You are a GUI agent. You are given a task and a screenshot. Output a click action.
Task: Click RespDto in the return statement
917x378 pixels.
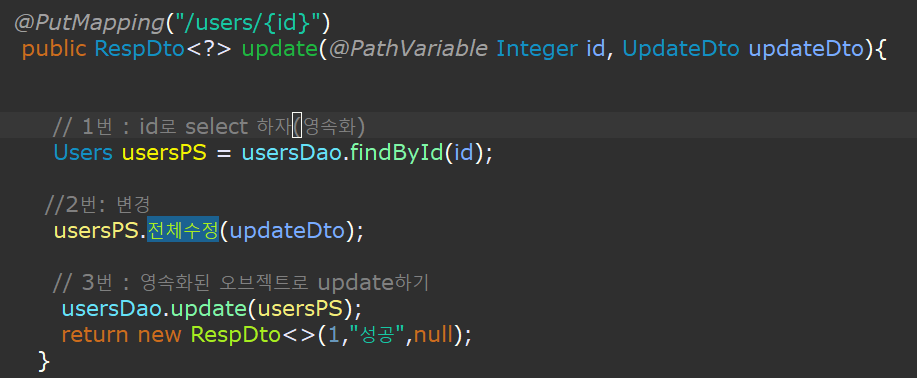(235, 335)
